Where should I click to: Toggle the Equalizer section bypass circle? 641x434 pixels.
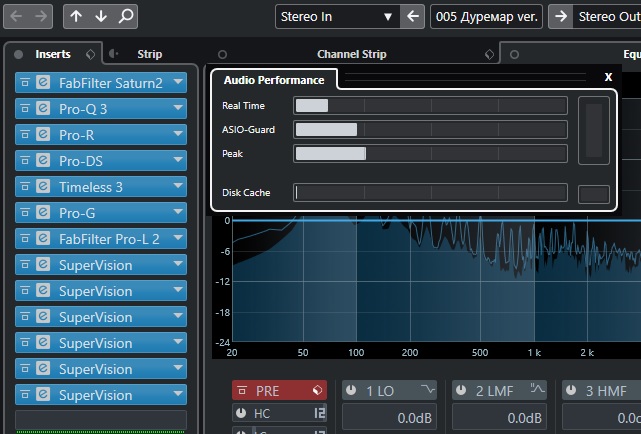pyautogui.click(x=514, y=54)
